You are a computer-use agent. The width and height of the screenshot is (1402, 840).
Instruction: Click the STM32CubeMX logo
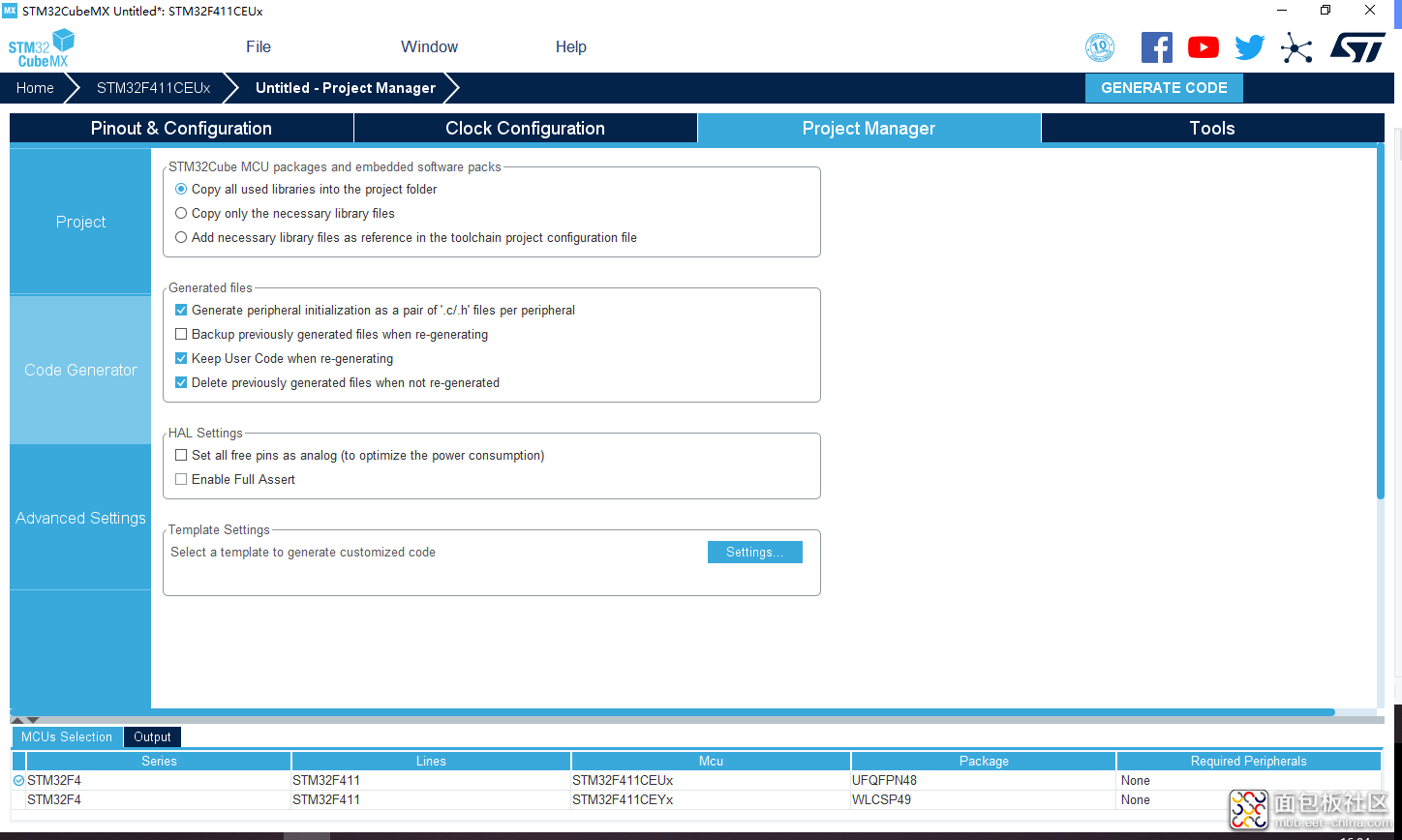pyautogui.click(x=42, y=48)
